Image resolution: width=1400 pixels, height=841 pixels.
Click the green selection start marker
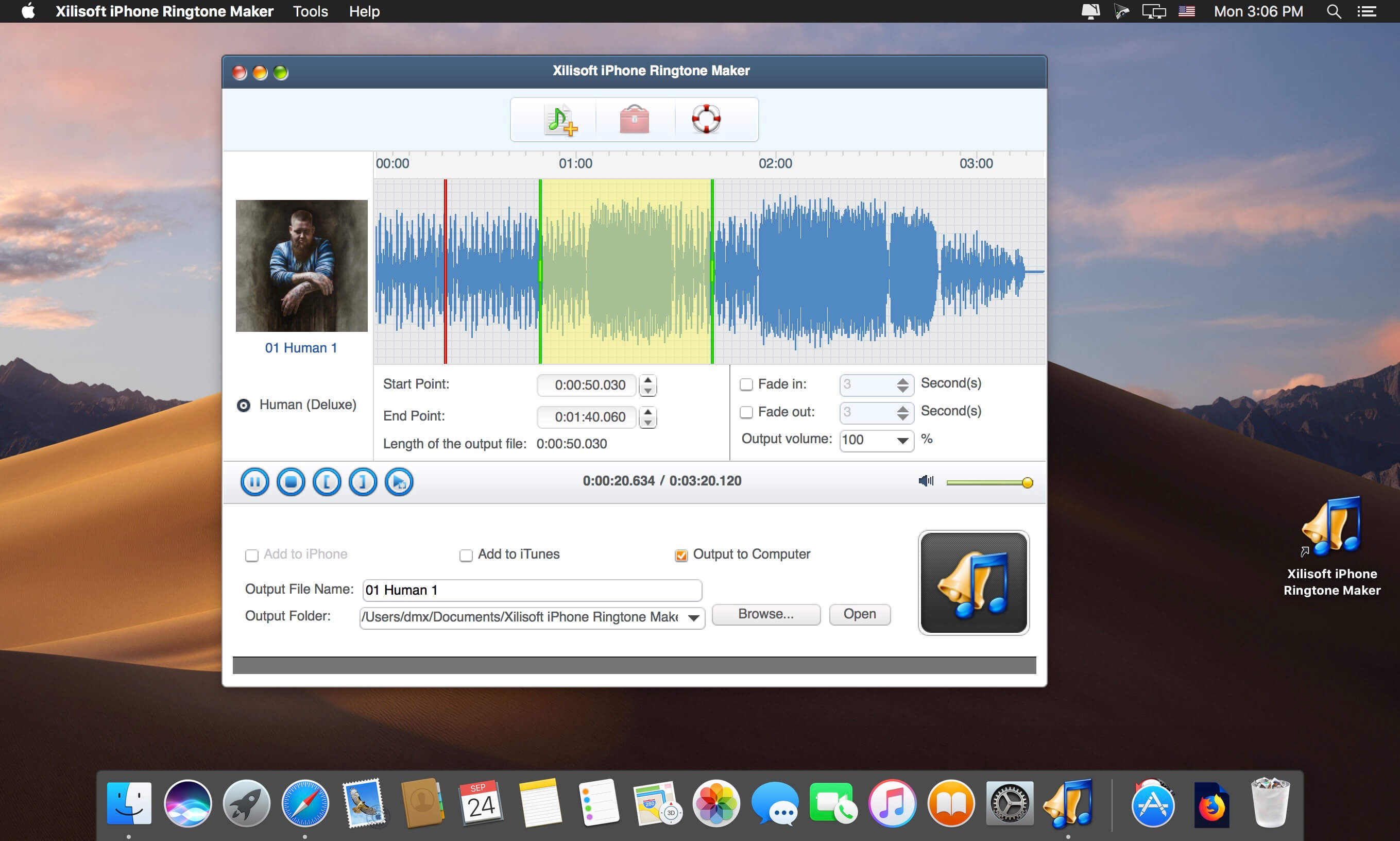[540, 272]
